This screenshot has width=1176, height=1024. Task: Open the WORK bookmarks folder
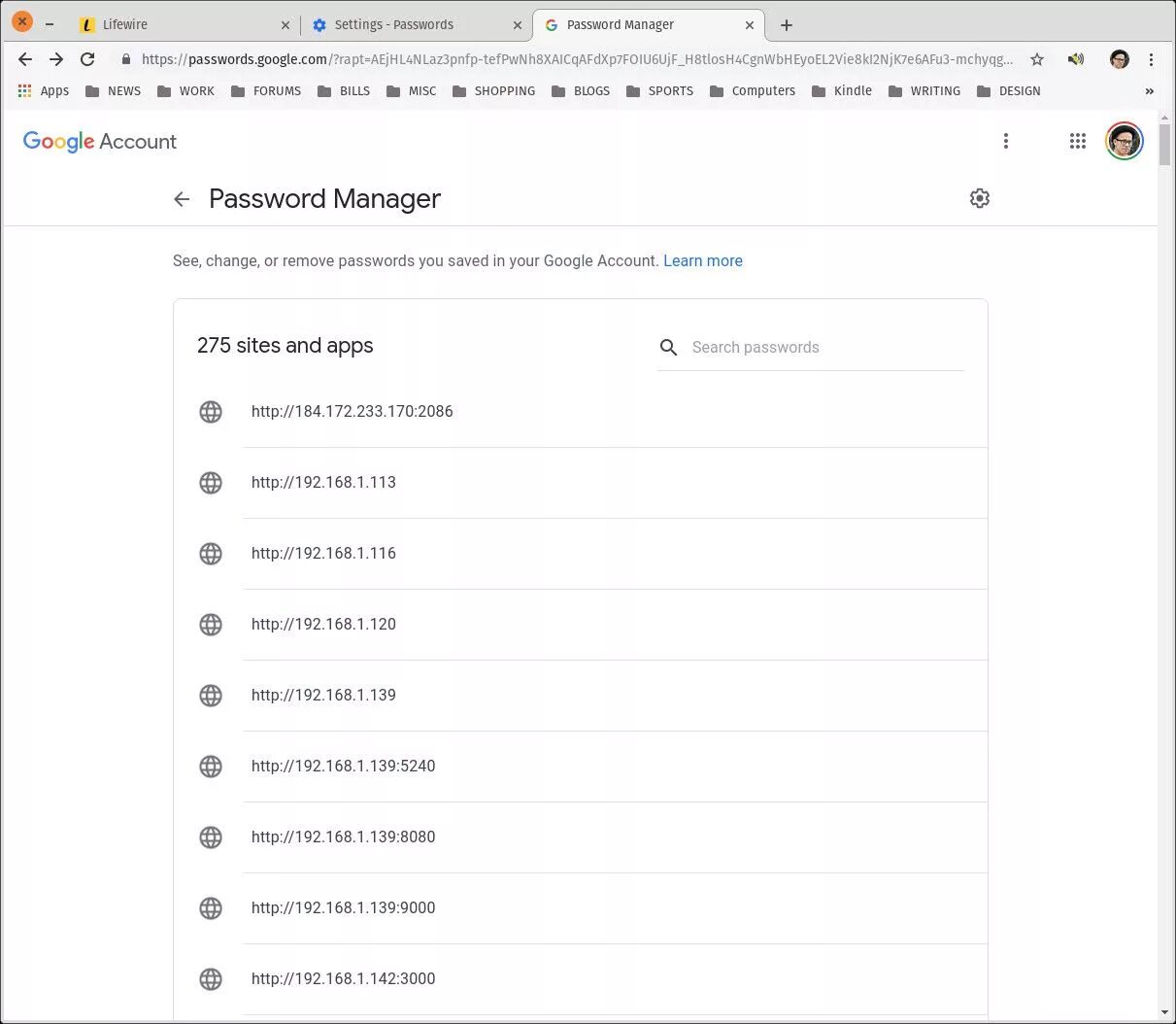tap(185, 90)
